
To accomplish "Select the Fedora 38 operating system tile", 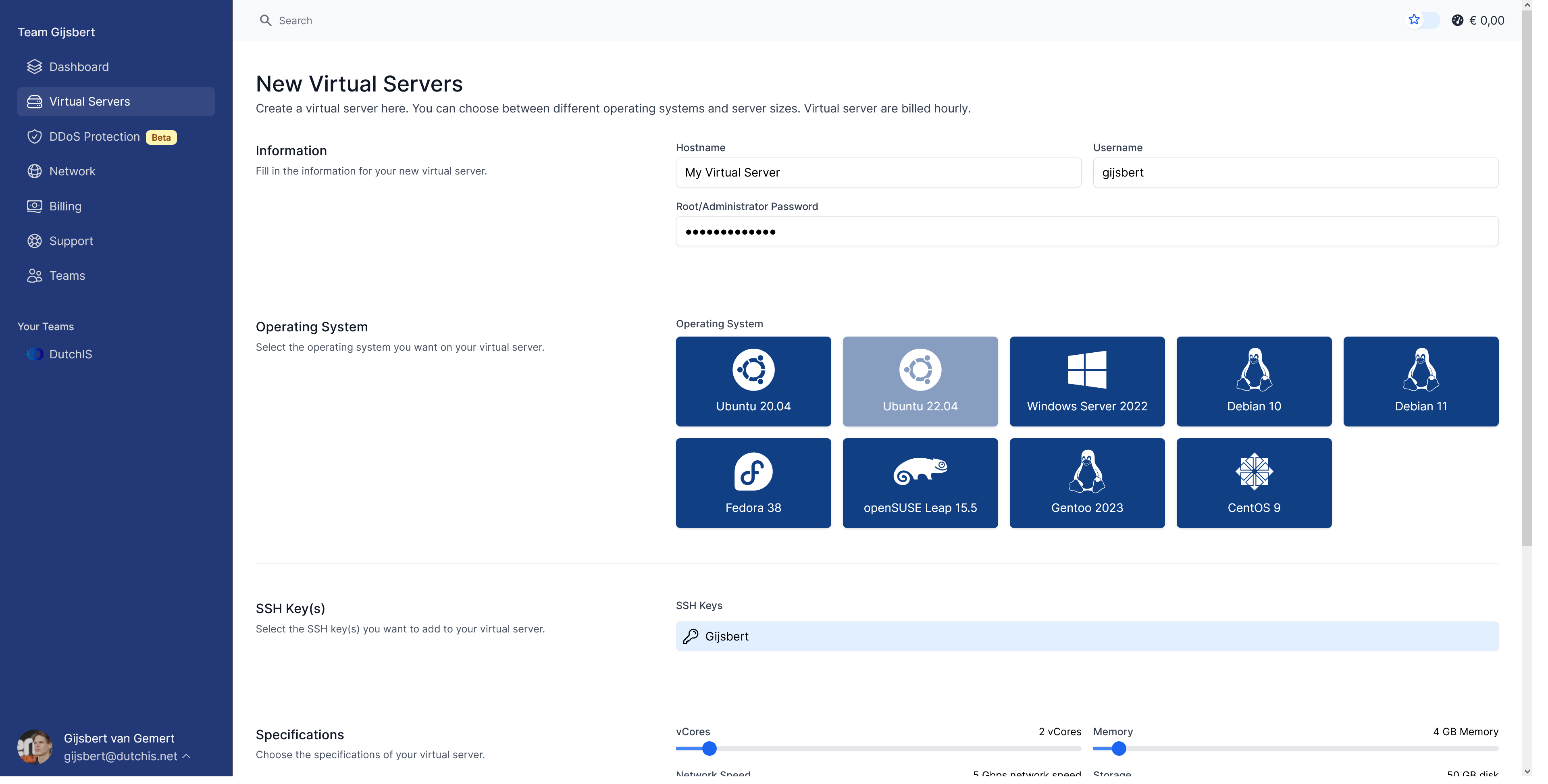I will click(x=761, y=488).
